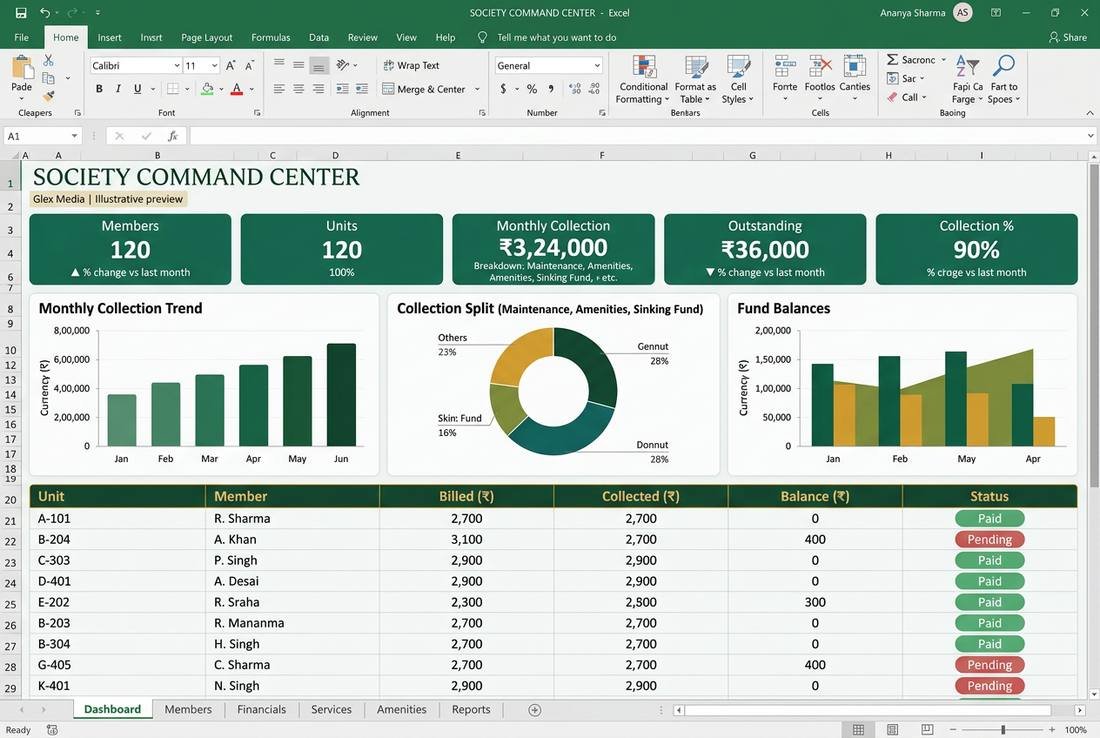Add a new sheet with the plus icon
The height and width of the screenshot is (738, 1100).
click(x=535, y=710)
